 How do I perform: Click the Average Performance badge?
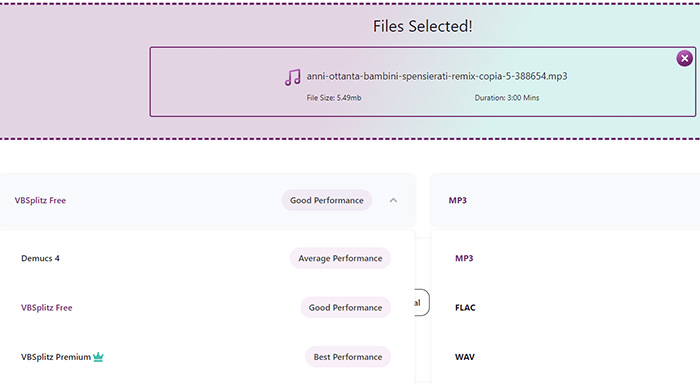pos(340,258)
